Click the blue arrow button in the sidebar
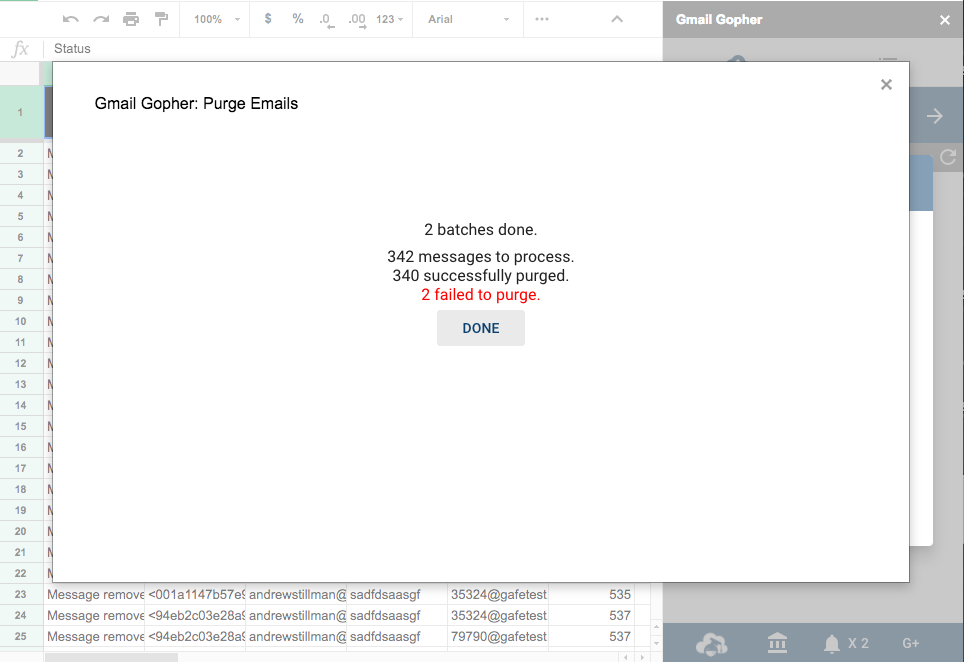Screen dimensions: 964x662 pos(936,114)
